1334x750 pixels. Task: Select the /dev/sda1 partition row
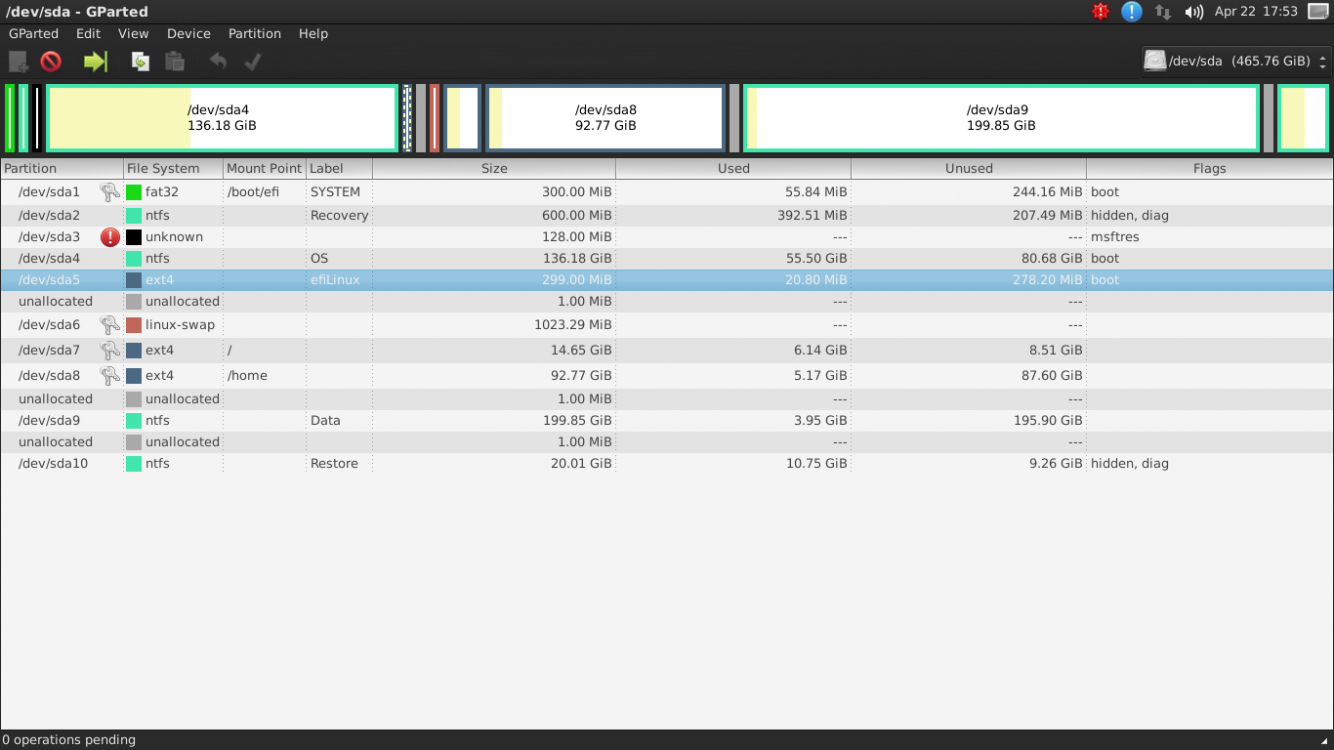[x=667, y=192]
